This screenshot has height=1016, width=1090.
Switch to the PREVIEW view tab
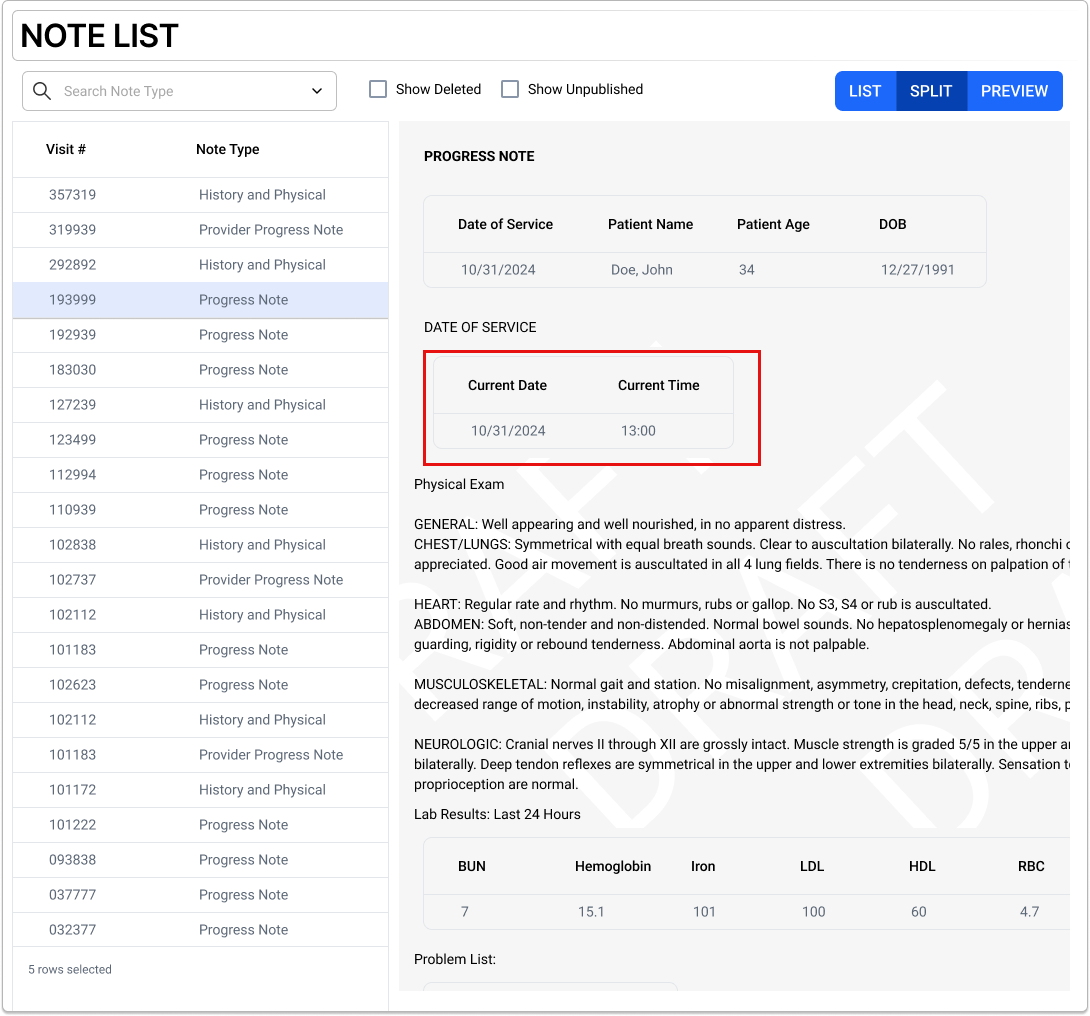click(x=1014, y=91)
